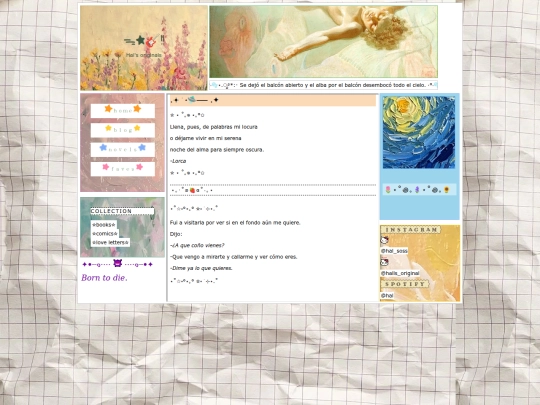The height and width of the screenshot is (405, 540).
Task: Click the strawberry emoji in divider
Action: point(192,190)
